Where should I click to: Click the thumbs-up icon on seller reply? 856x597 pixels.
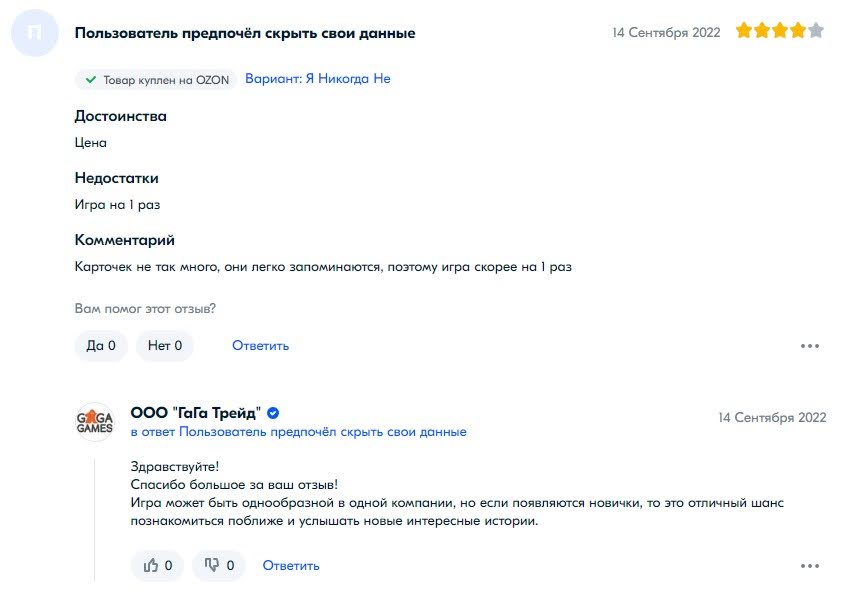(x=152, y=565)
